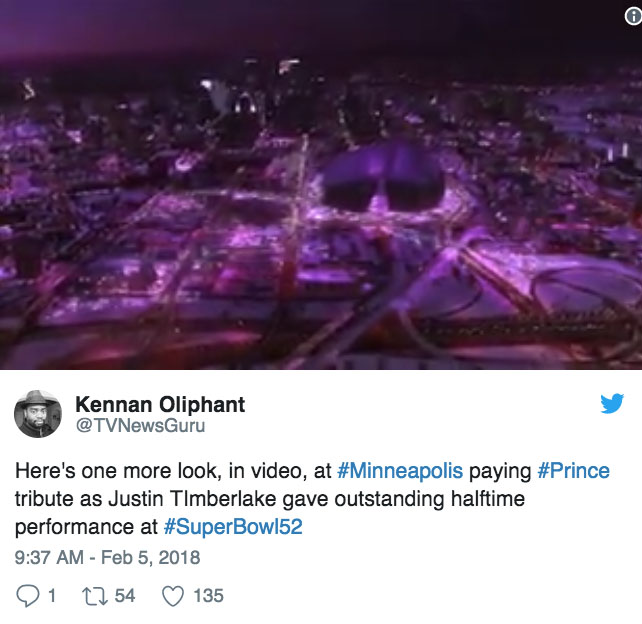
Task: Click the word halftime in tweet
Action: pos(488,499)
